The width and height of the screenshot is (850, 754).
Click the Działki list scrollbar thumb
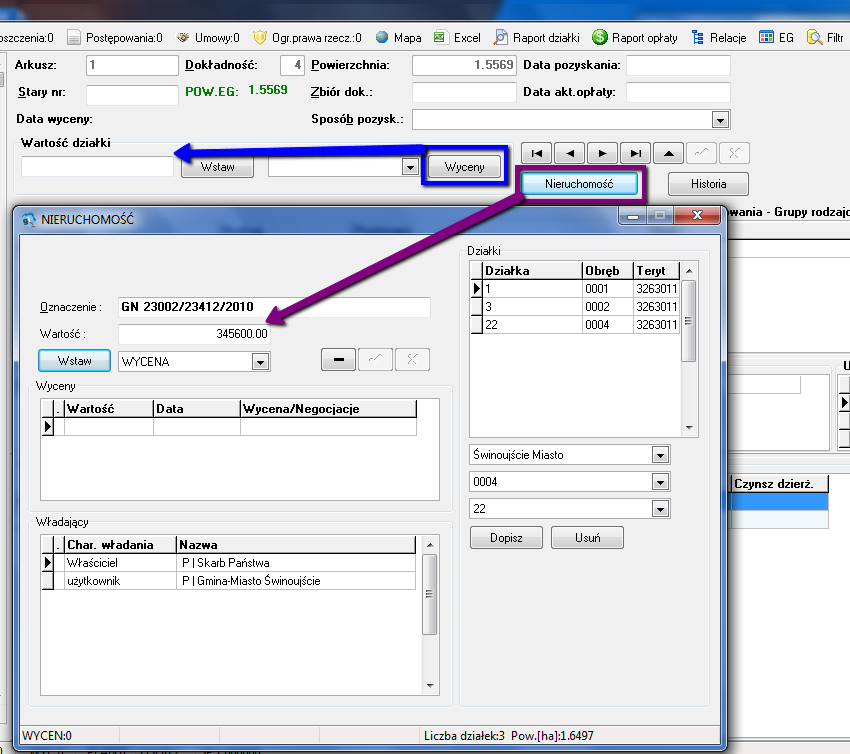coord(688,321)
